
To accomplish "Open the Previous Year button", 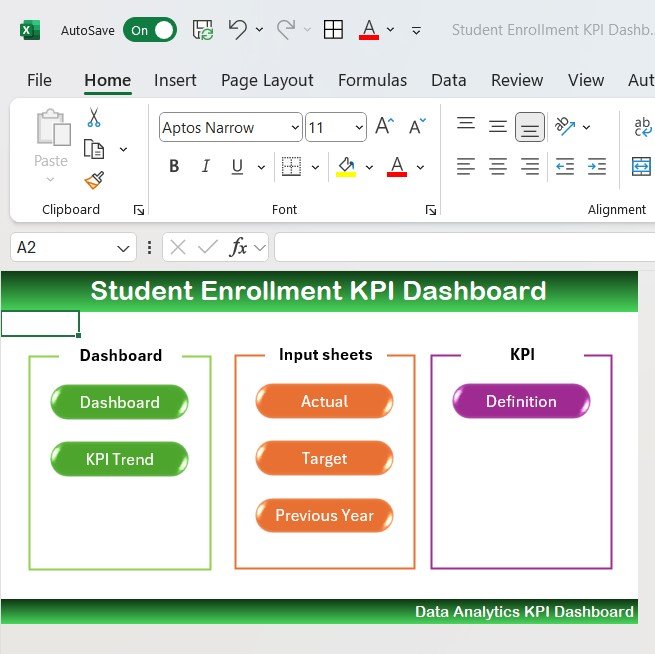I will (325, 515).
